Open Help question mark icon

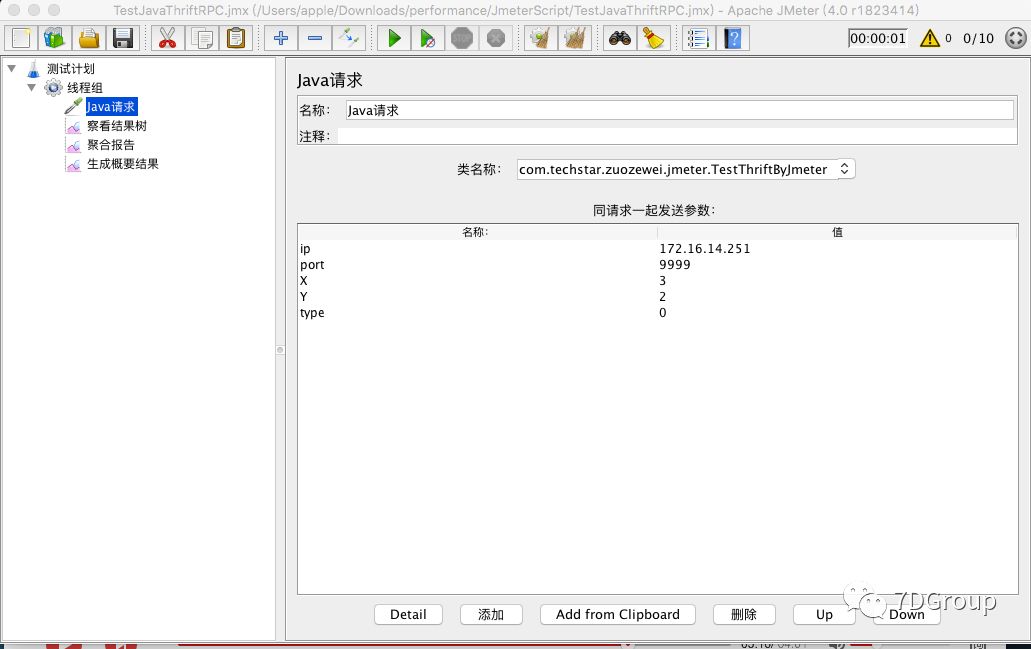click(x=732, y=38)
